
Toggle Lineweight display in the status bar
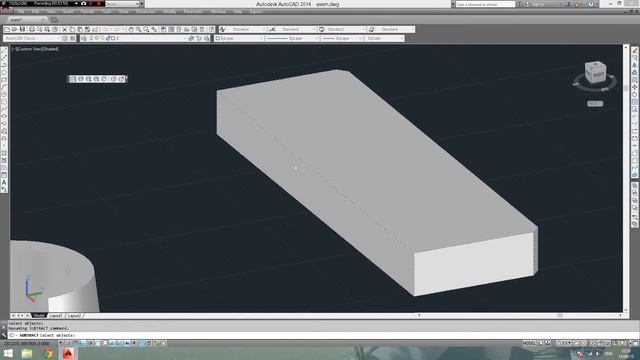pyautogui.click(x=134, y=344)
